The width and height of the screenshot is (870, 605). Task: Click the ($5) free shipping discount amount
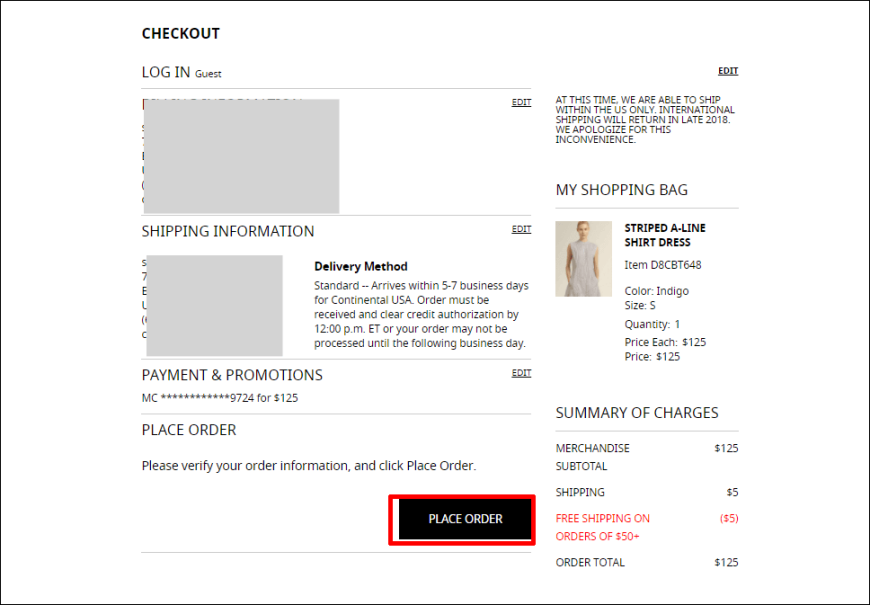point(729,518)
